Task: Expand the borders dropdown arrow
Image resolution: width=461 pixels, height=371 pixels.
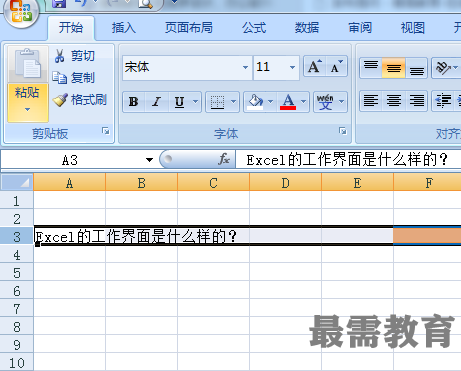Action: pos(233,102)
